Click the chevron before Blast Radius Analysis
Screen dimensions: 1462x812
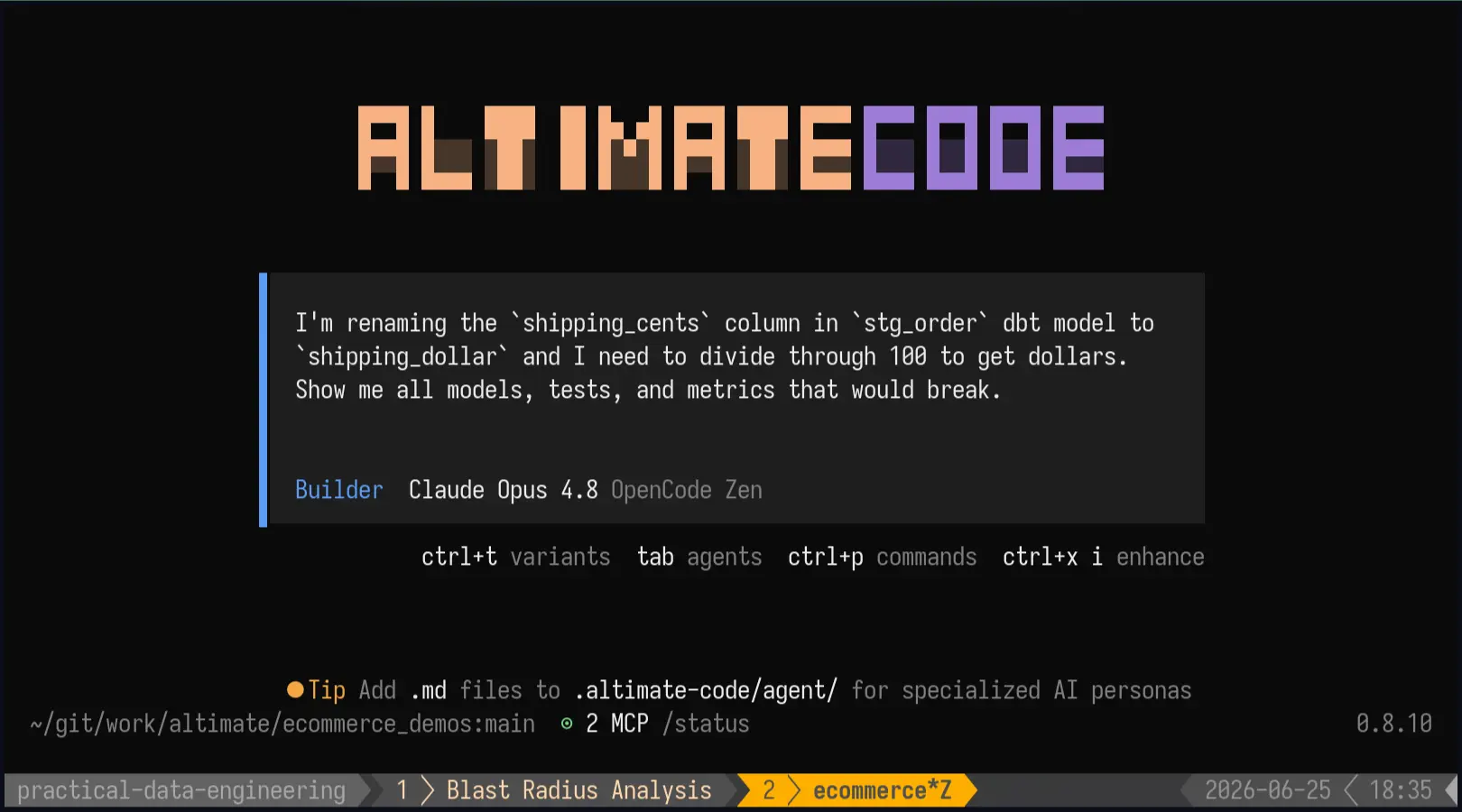(428, 790)
